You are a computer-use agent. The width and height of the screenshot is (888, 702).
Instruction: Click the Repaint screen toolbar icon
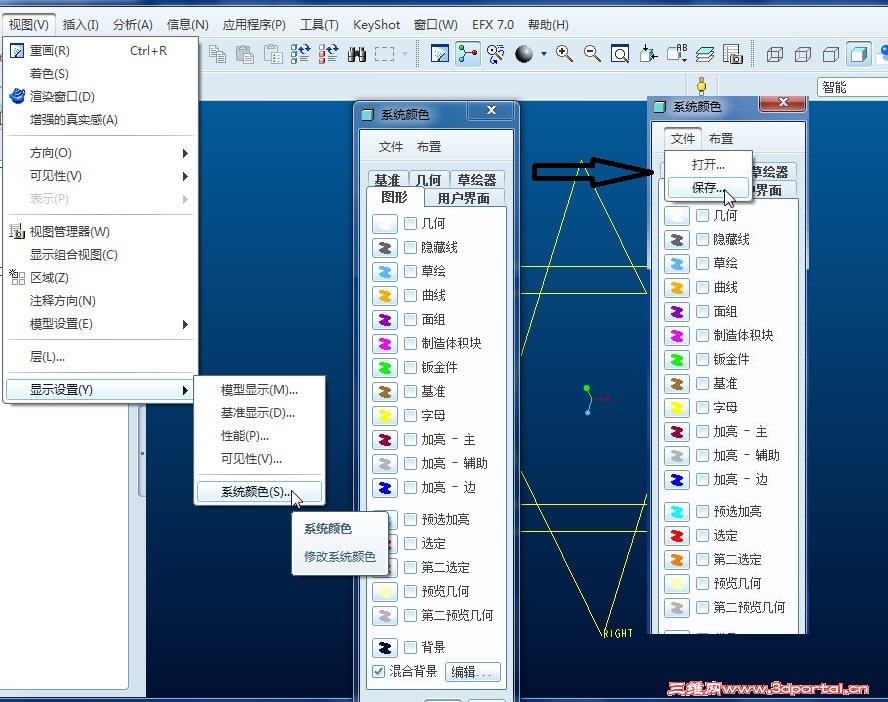[440, 54]
